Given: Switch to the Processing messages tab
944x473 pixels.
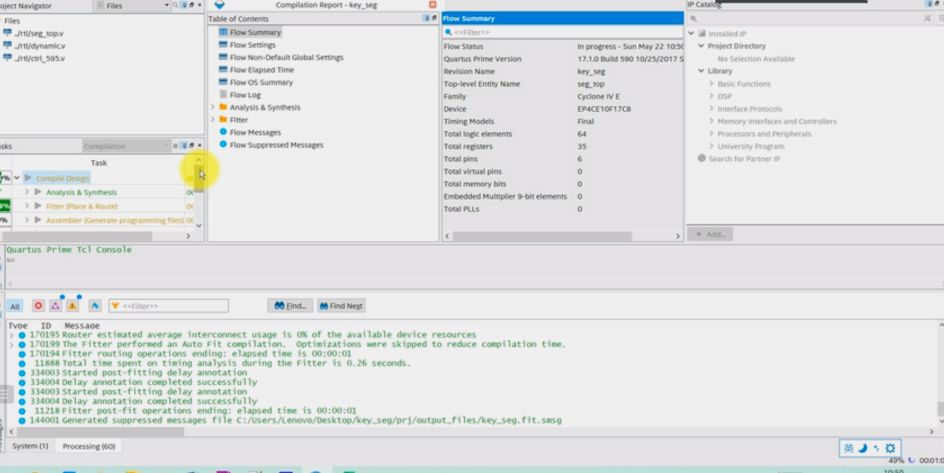Looking at the screenshot, I should point(88,446).
